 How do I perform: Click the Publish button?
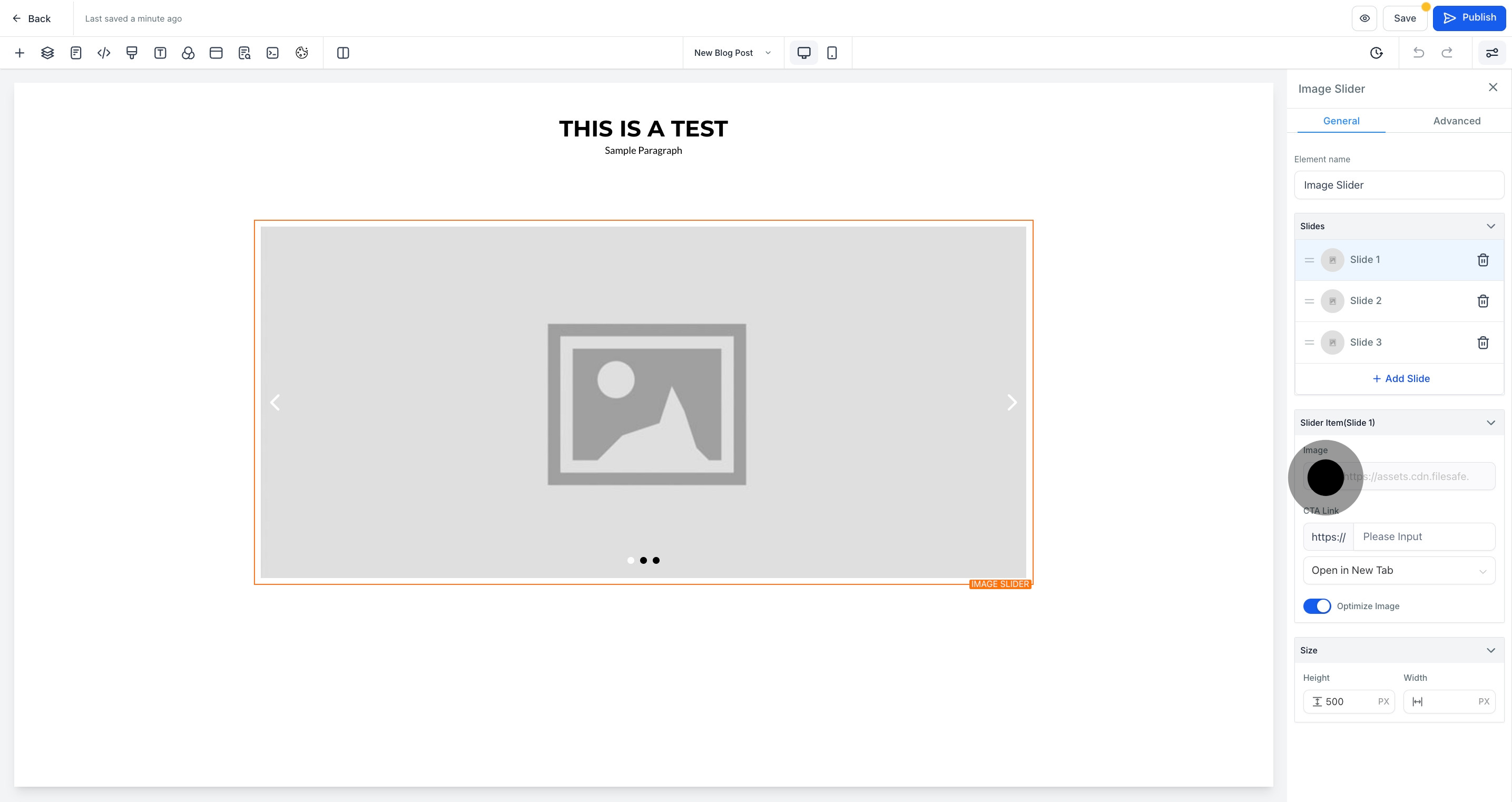pyautogui.click(x=1470, y=17)
